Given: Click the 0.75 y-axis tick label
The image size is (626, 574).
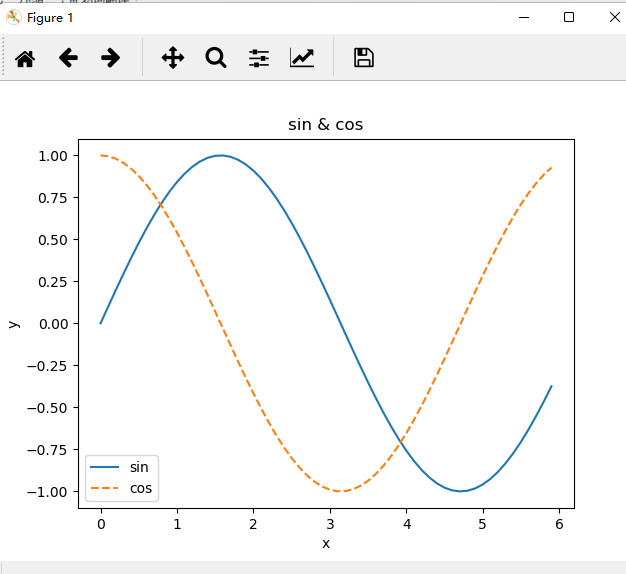Looking at the screenshot, I should (x=53, y=198).
